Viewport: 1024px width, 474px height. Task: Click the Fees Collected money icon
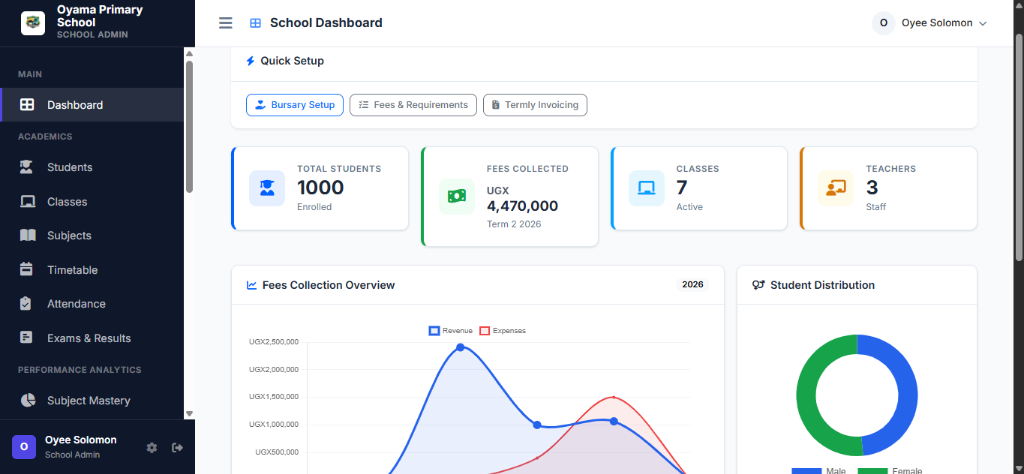pyautogui.click(x=456, y=197)
